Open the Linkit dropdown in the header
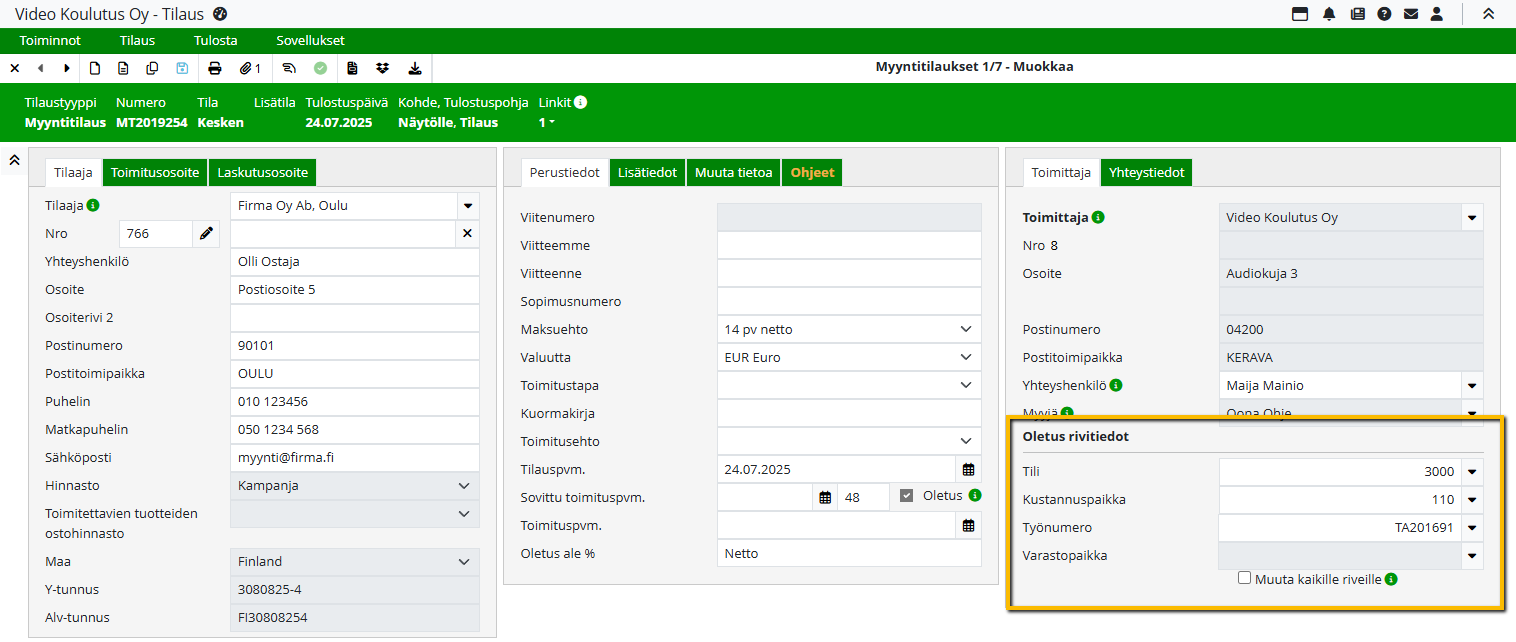 (x=547, y=123)
